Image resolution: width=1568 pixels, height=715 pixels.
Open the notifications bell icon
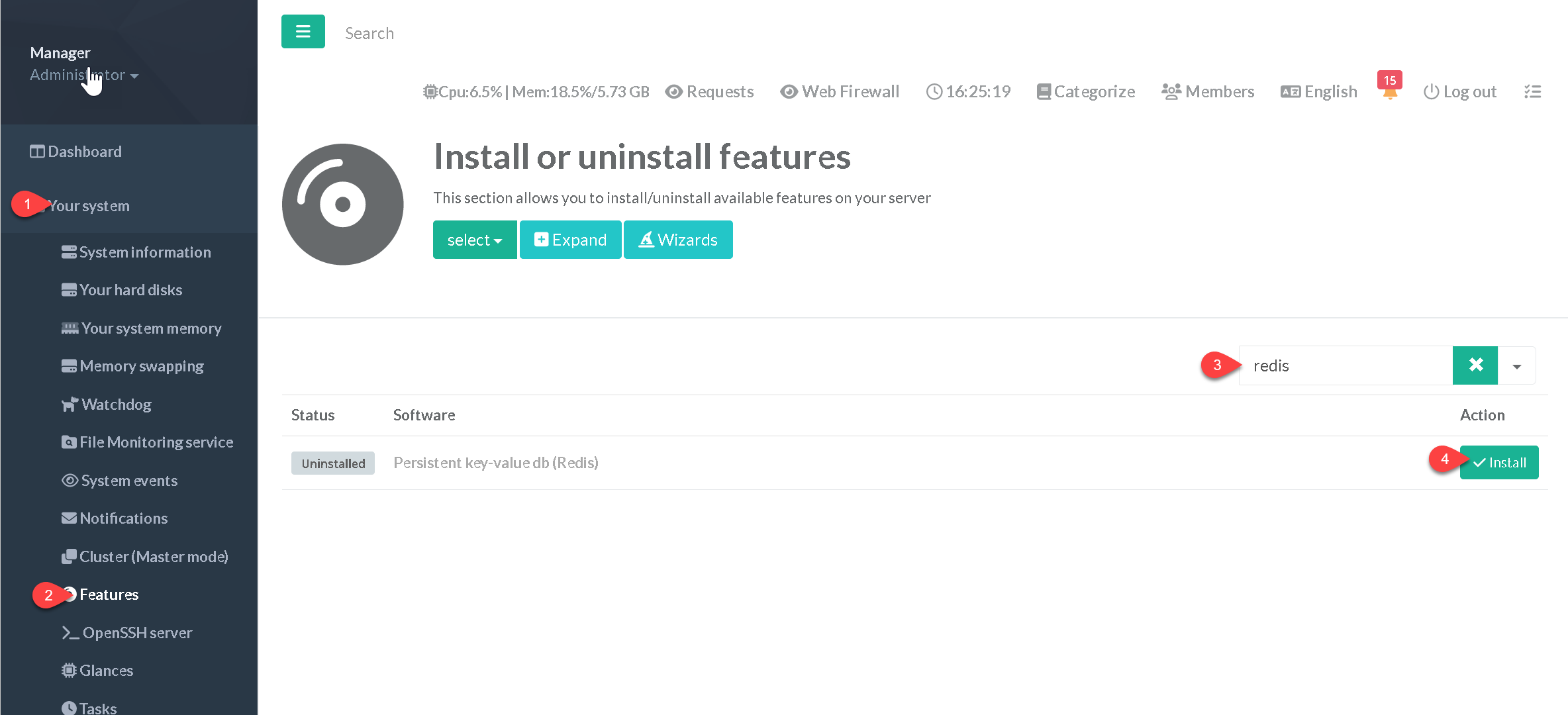click(x=1389, y=93)
